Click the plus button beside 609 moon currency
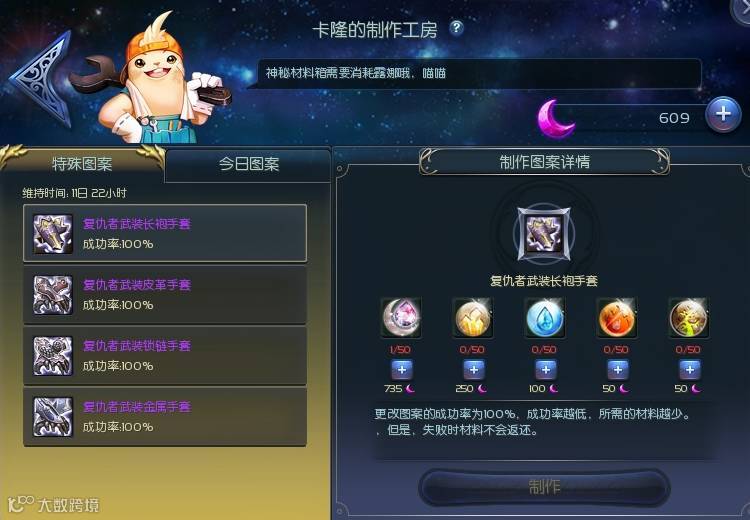 coord(723,114)
